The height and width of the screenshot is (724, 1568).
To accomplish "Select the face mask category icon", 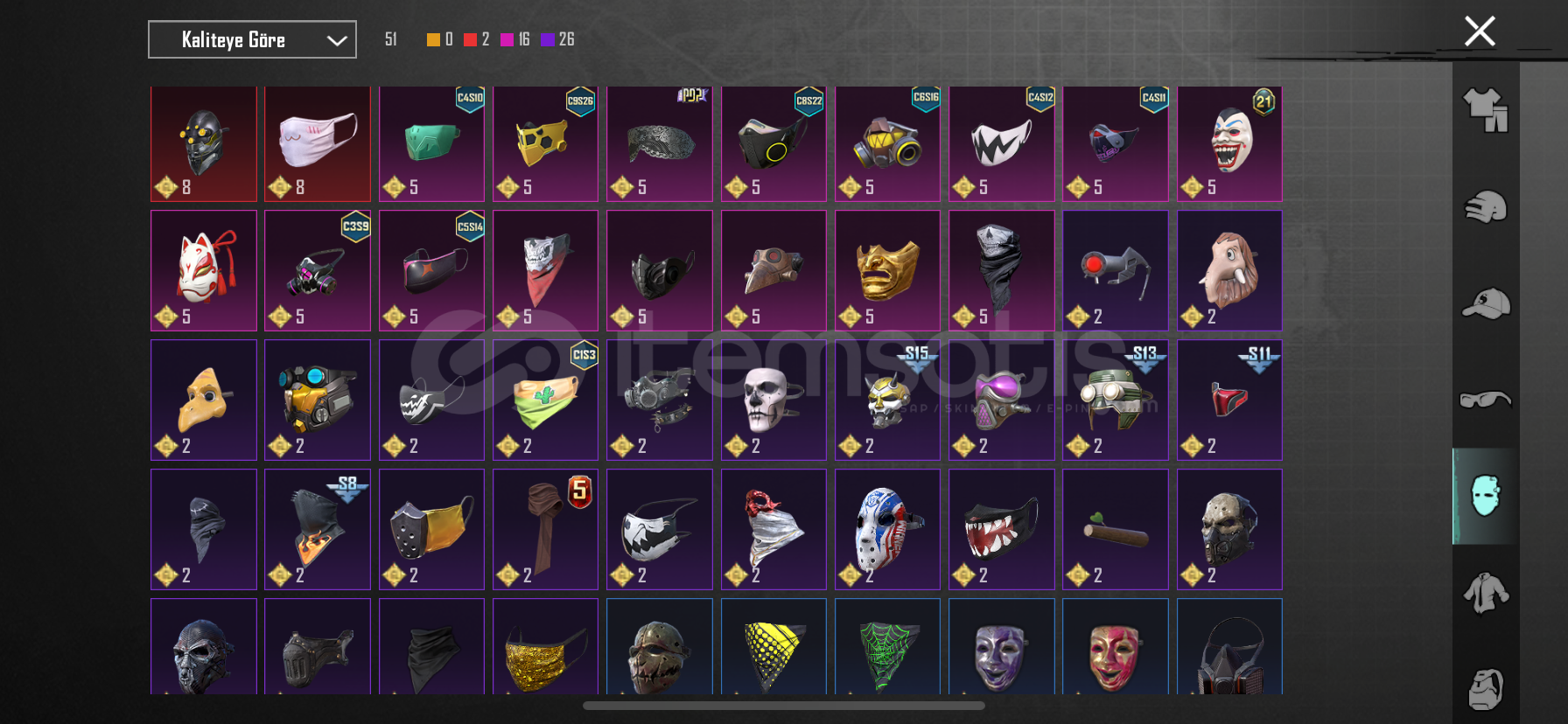I will click(x=1486, y=496).
